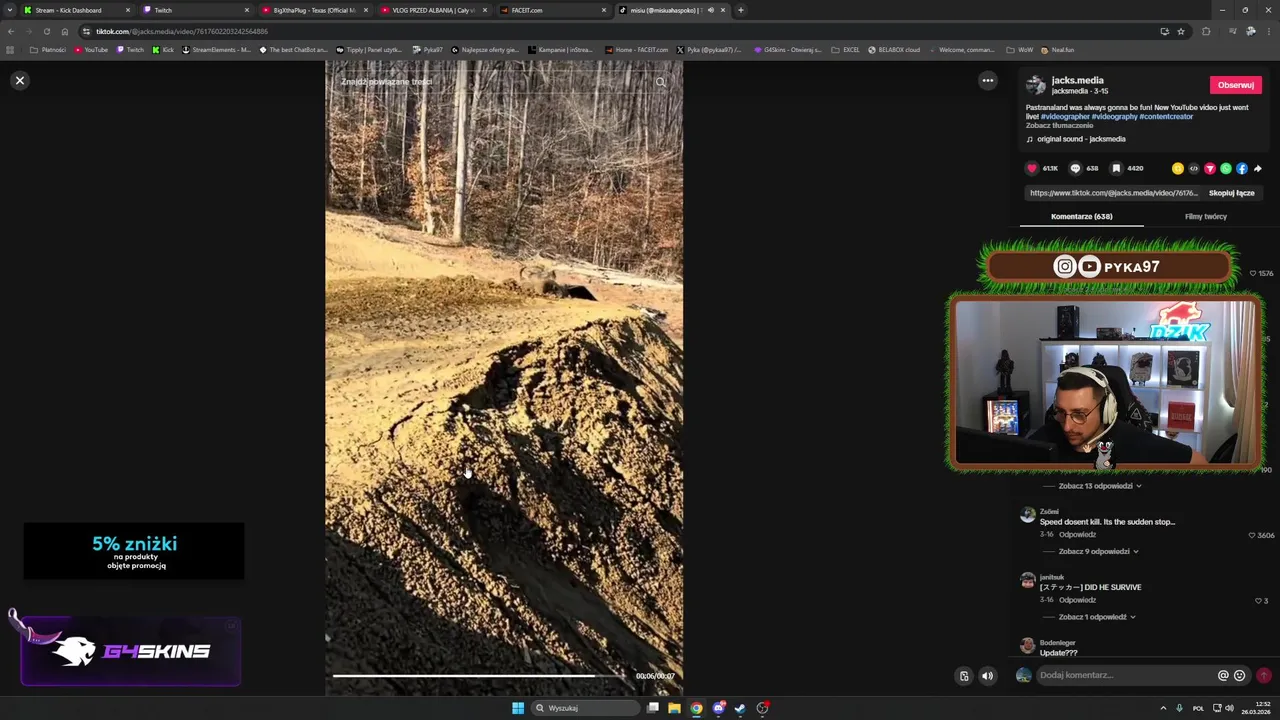Select the 'Komentarze (638)' tab
Image resolution: width=1280 pixels, height=720 pixels.
1081,216
